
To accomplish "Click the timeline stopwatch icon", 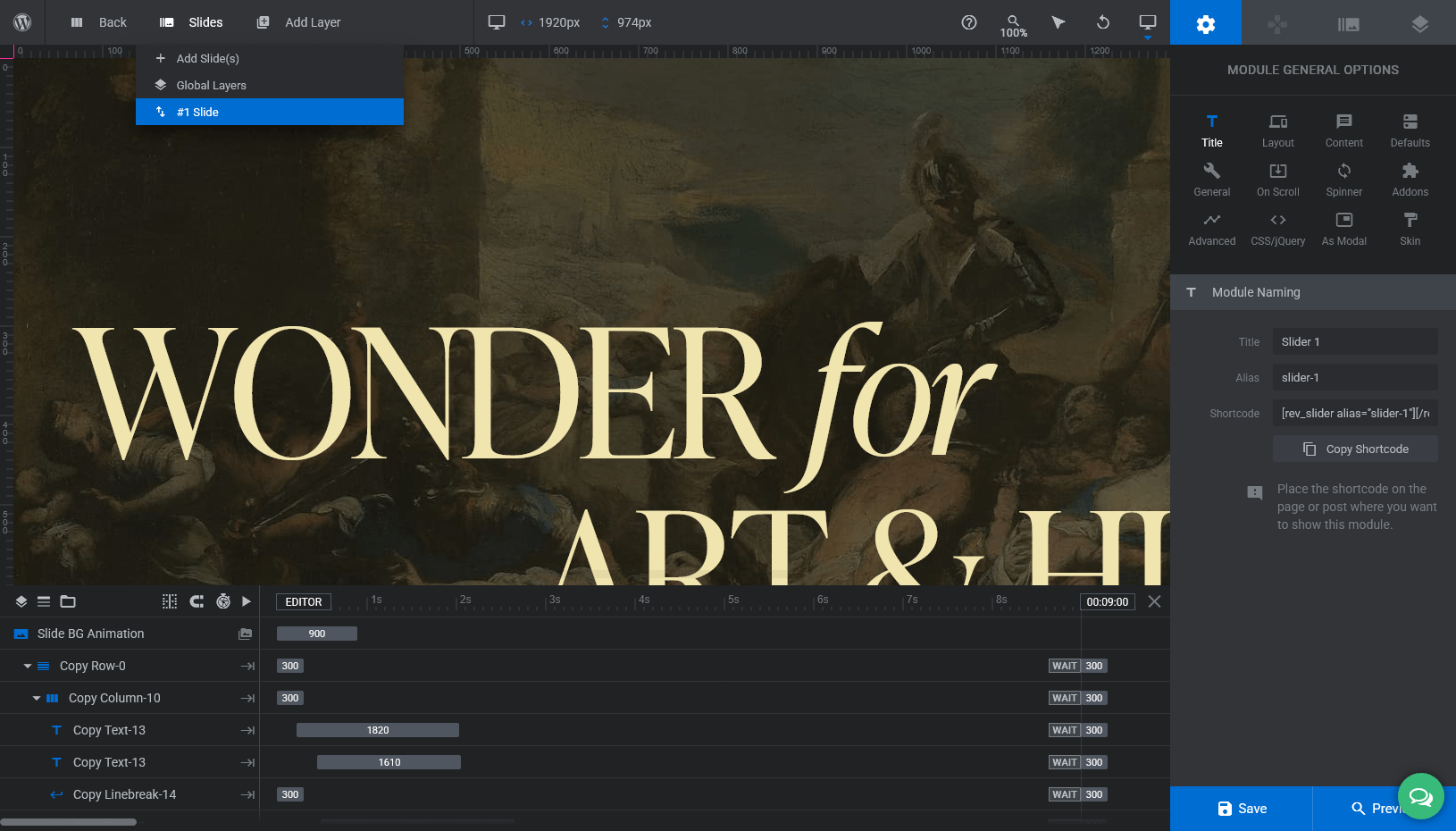I will [x=223, y=601].
